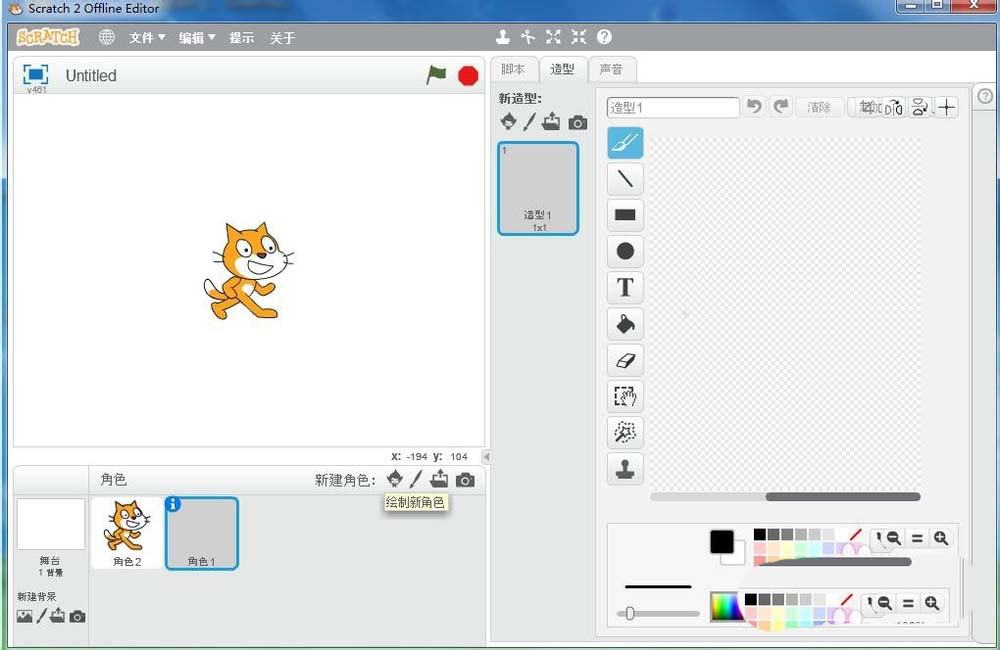
Task: Pick the black foreground color swatch
Action: [x=722, y=542]
